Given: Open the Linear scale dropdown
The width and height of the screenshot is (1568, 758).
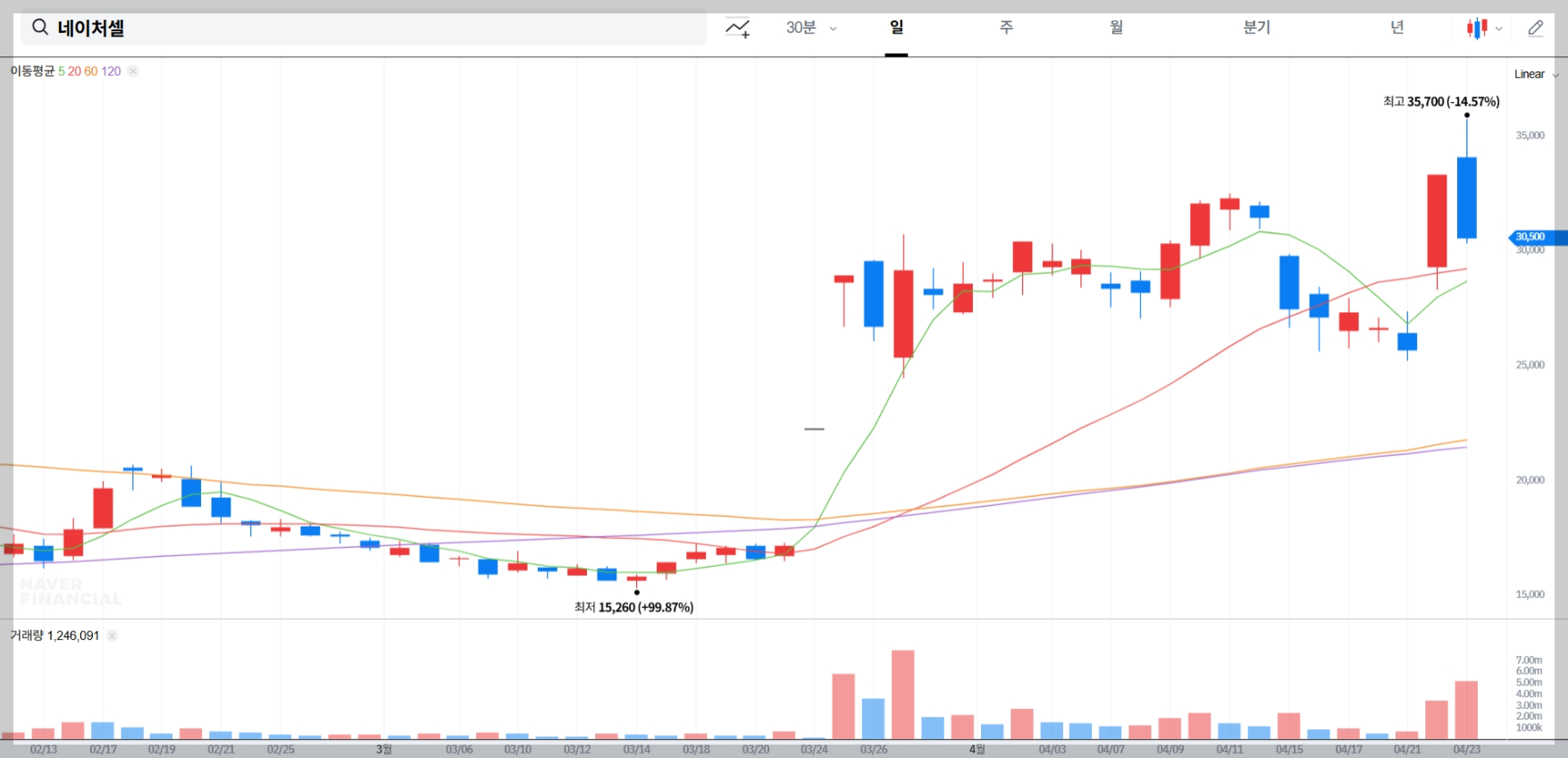Looking at the screenshot, I should [x=1536, y=74].
